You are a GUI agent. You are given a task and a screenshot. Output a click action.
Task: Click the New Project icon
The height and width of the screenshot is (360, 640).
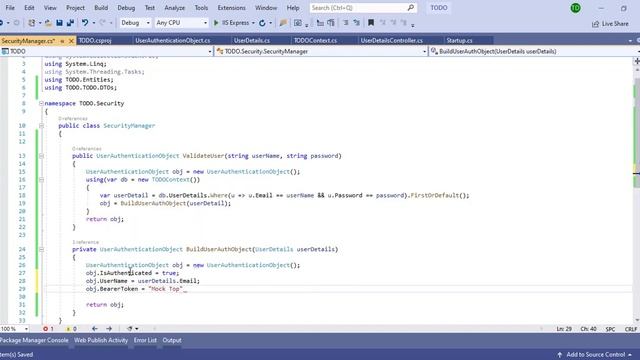point(31,23)
